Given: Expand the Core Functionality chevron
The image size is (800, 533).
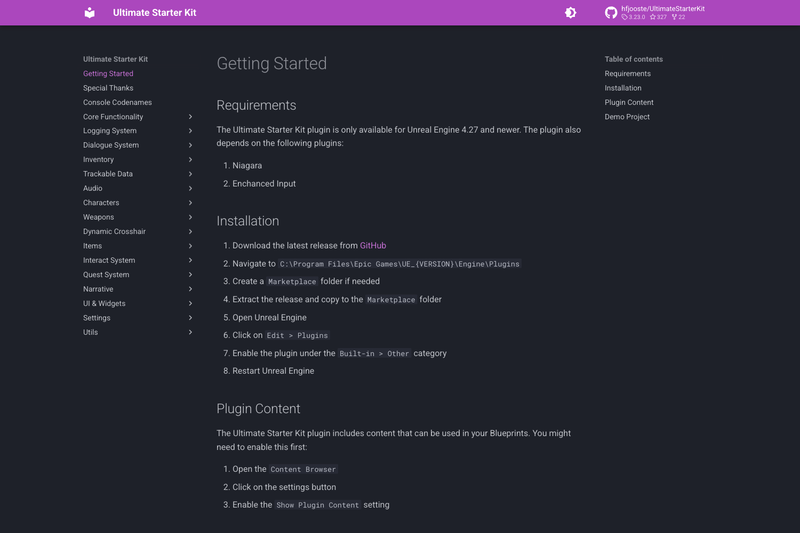Looking at the screenshot, I should click(x=190, y=117).
